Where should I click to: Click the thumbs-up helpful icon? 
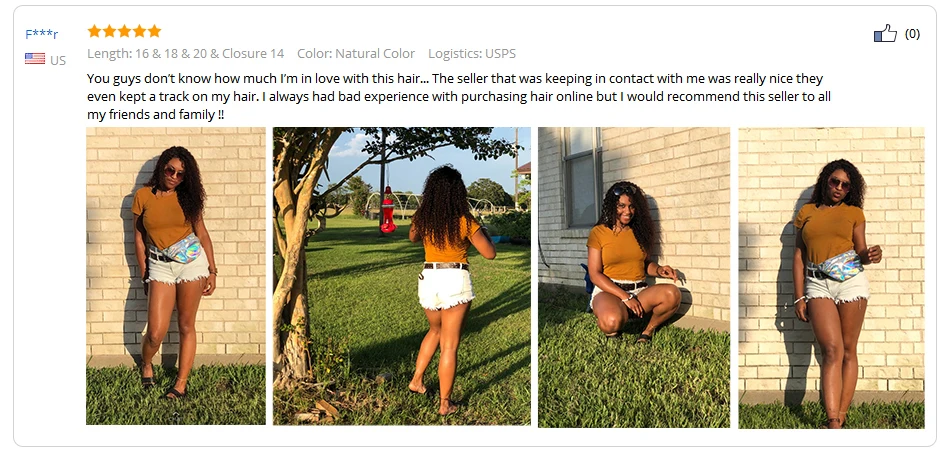(885, 33)
